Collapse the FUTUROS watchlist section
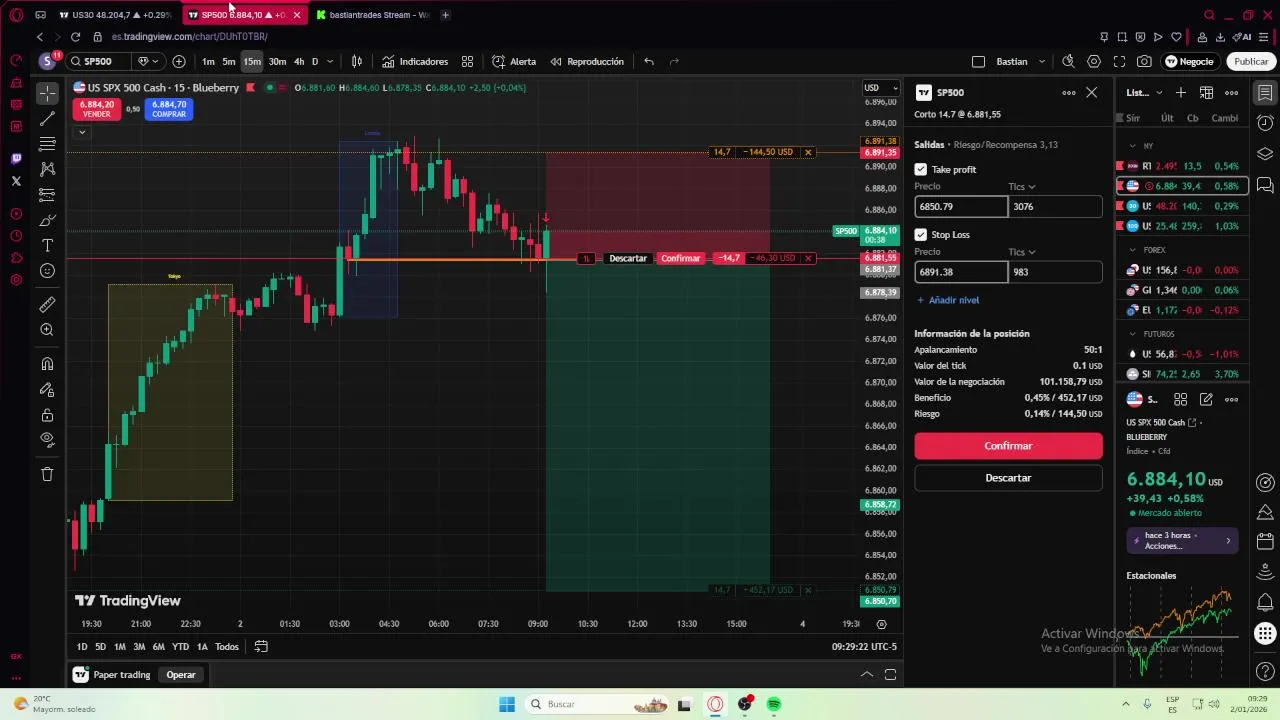The height and width of the screenshot is (720, 1280). (1132, 334)
